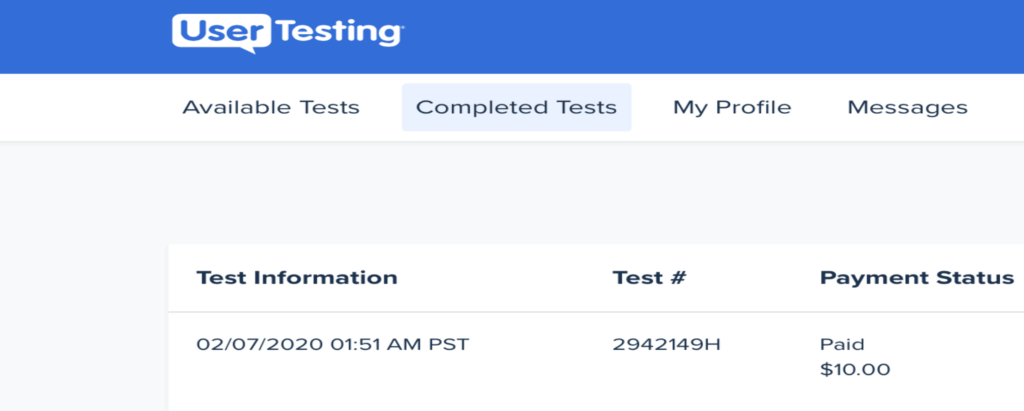Click the Payment Status column header
Viewport: 1024px width, 411px height.
[917, 278]
